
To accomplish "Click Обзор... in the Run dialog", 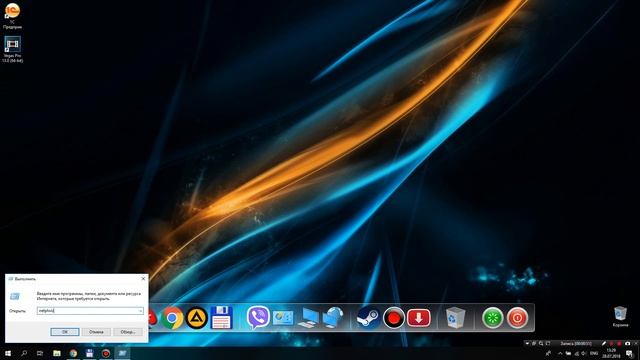I will [128, 332].
